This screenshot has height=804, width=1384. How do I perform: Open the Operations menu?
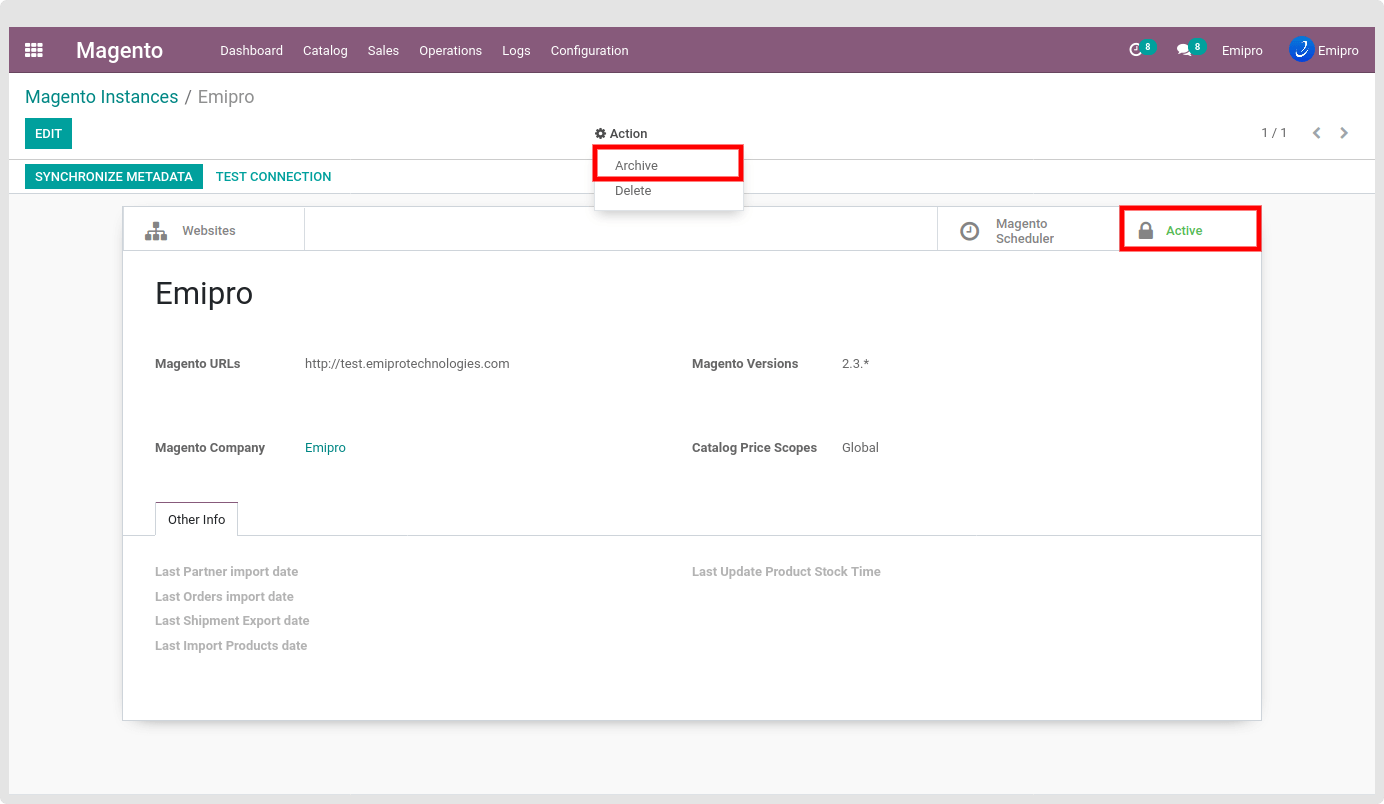coord(450,50)
